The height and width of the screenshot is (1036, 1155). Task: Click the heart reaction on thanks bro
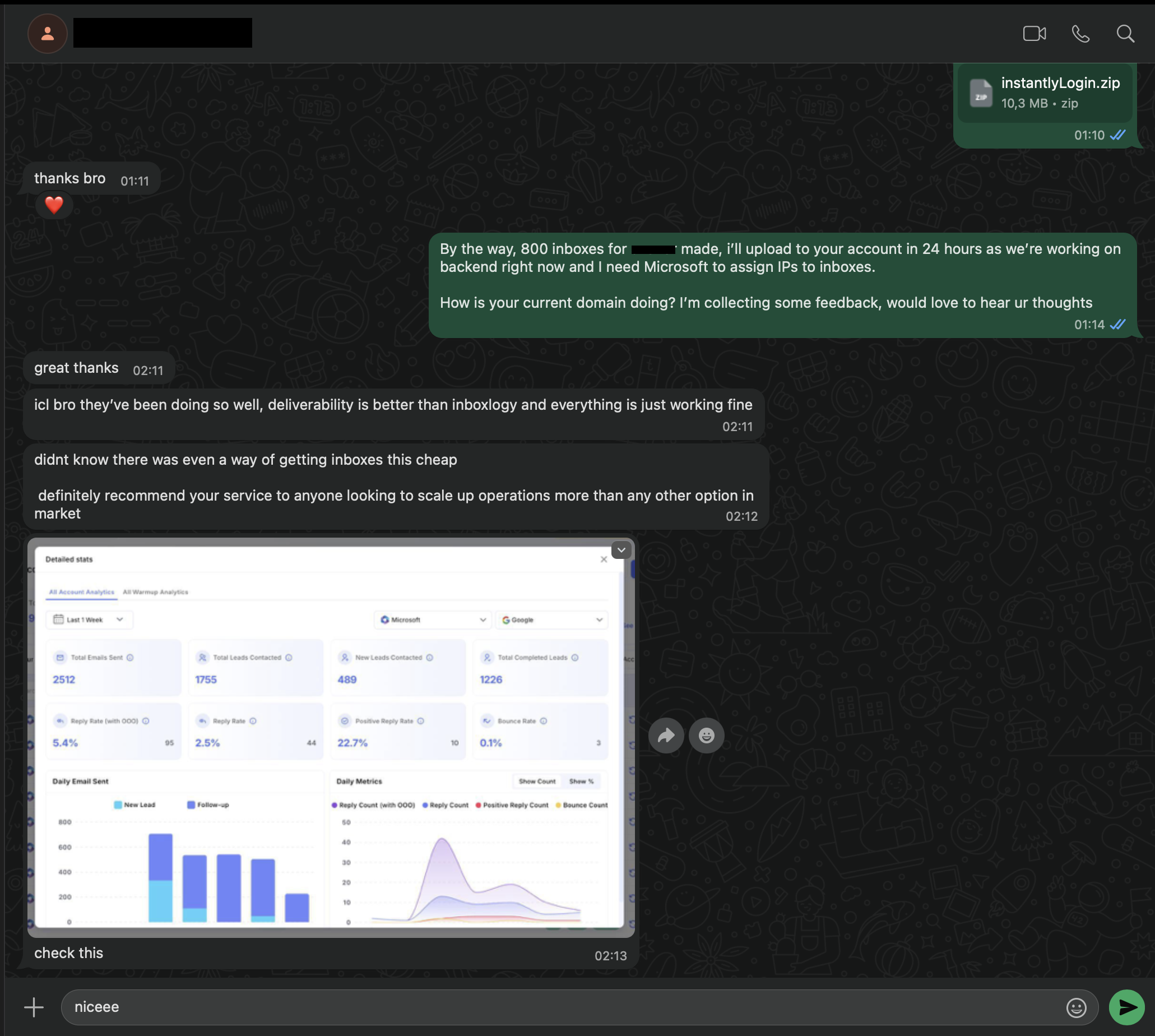pos(54,205)
